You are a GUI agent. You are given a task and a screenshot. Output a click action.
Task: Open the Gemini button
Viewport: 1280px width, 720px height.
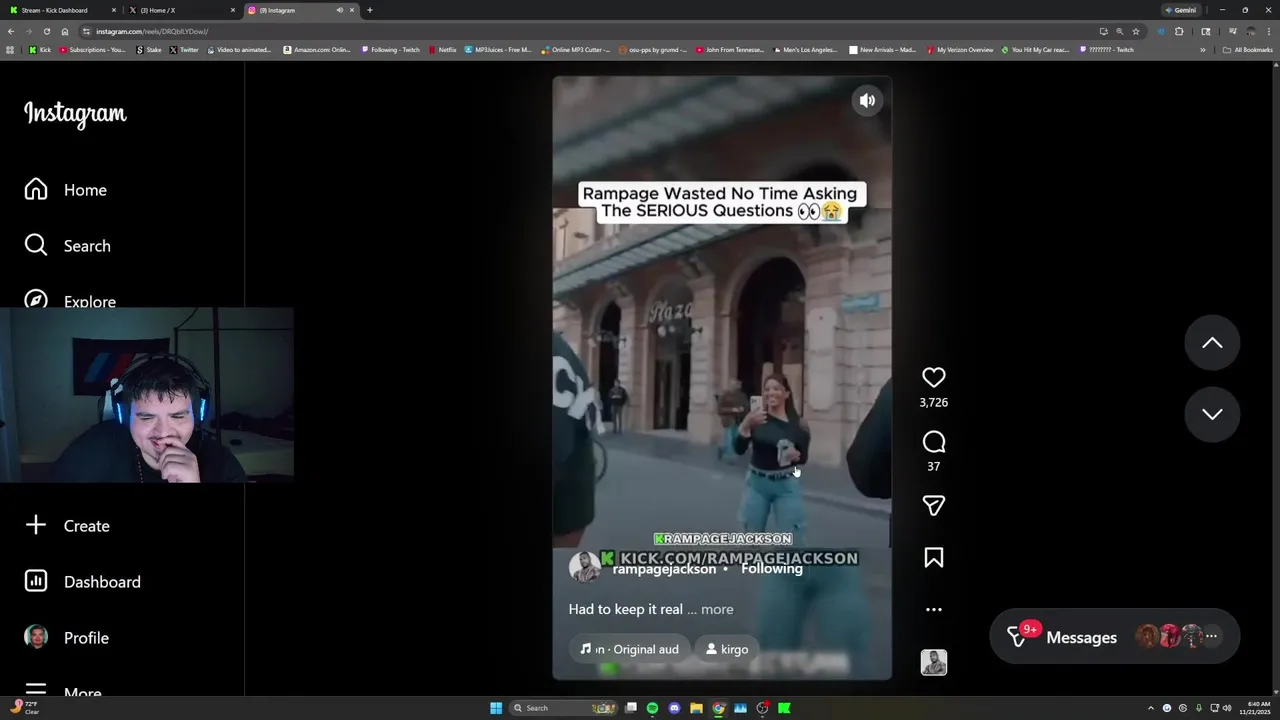tap(1181, 10)
